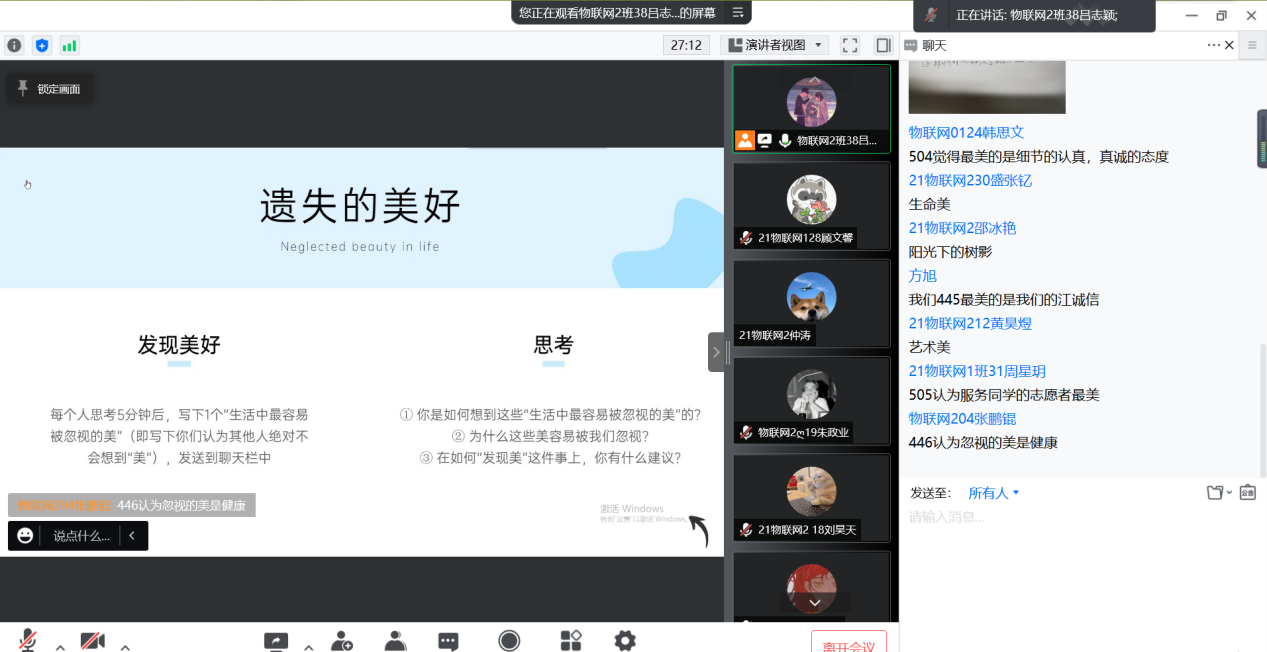Click sender name 方旭
The image size is (1267, 652).
click(923, 276)
